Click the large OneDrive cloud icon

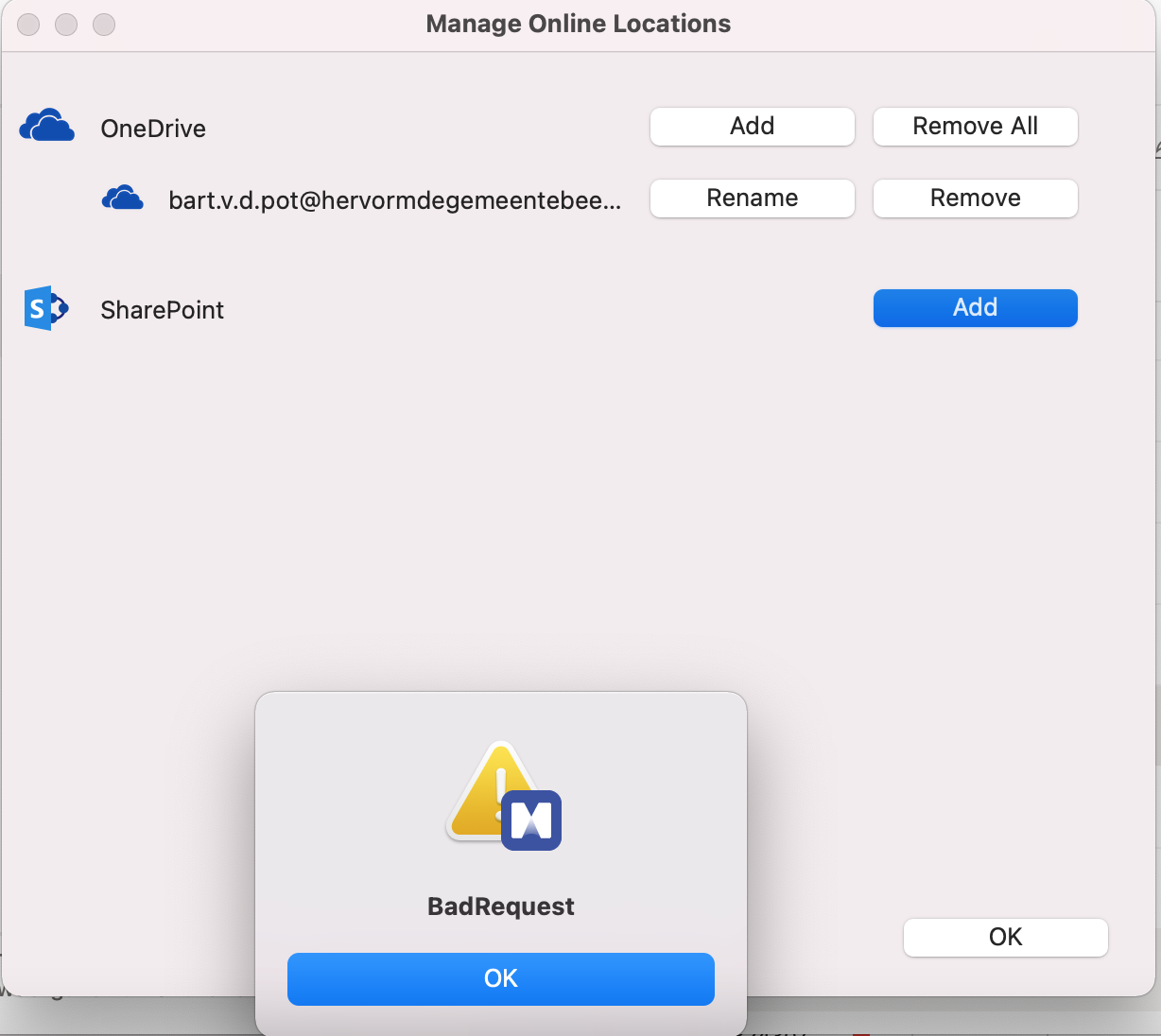click(46, 126)
